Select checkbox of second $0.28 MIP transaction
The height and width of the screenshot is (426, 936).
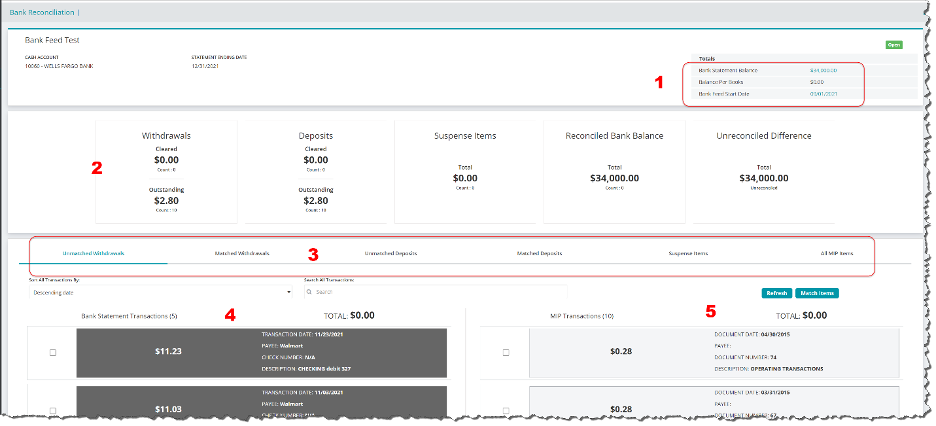(x=506, y=408)
